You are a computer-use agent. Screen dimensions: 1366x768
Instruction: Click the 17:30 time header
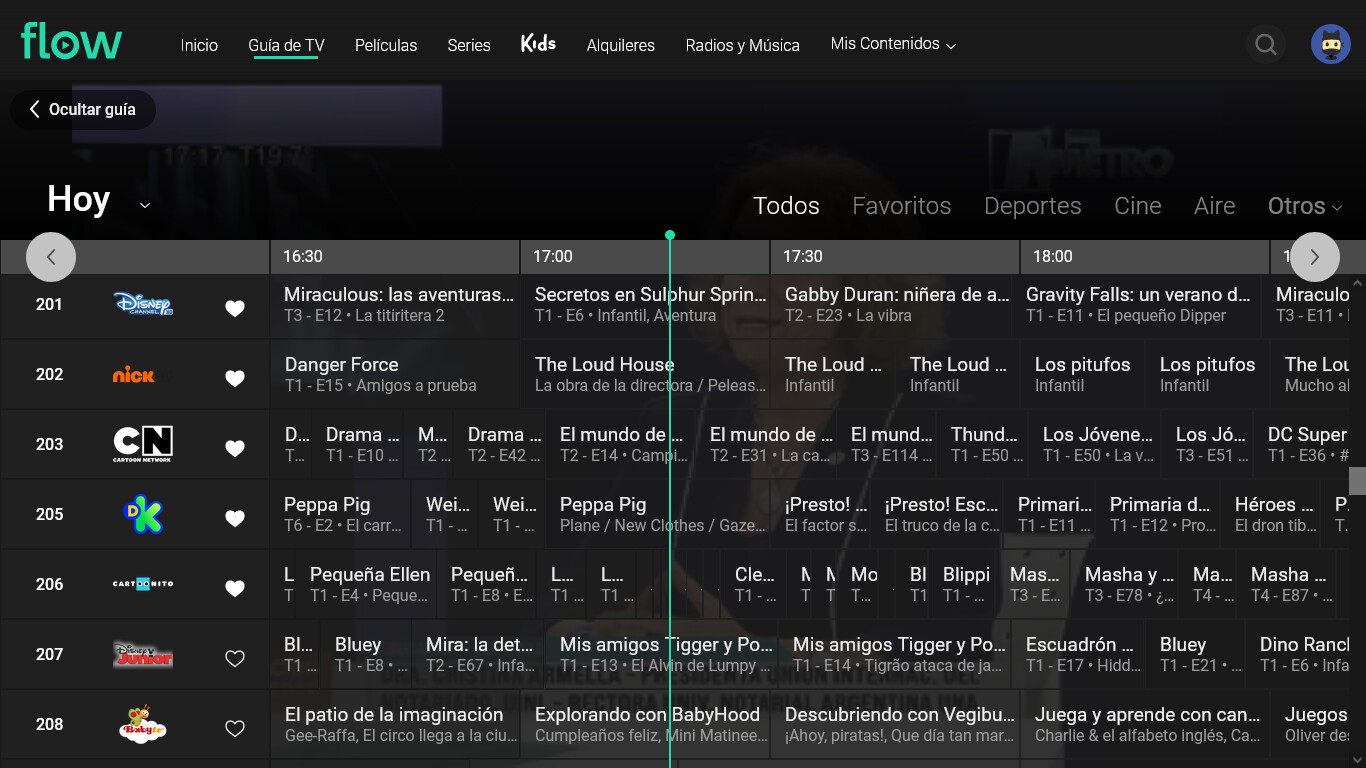tap(895, 257)
